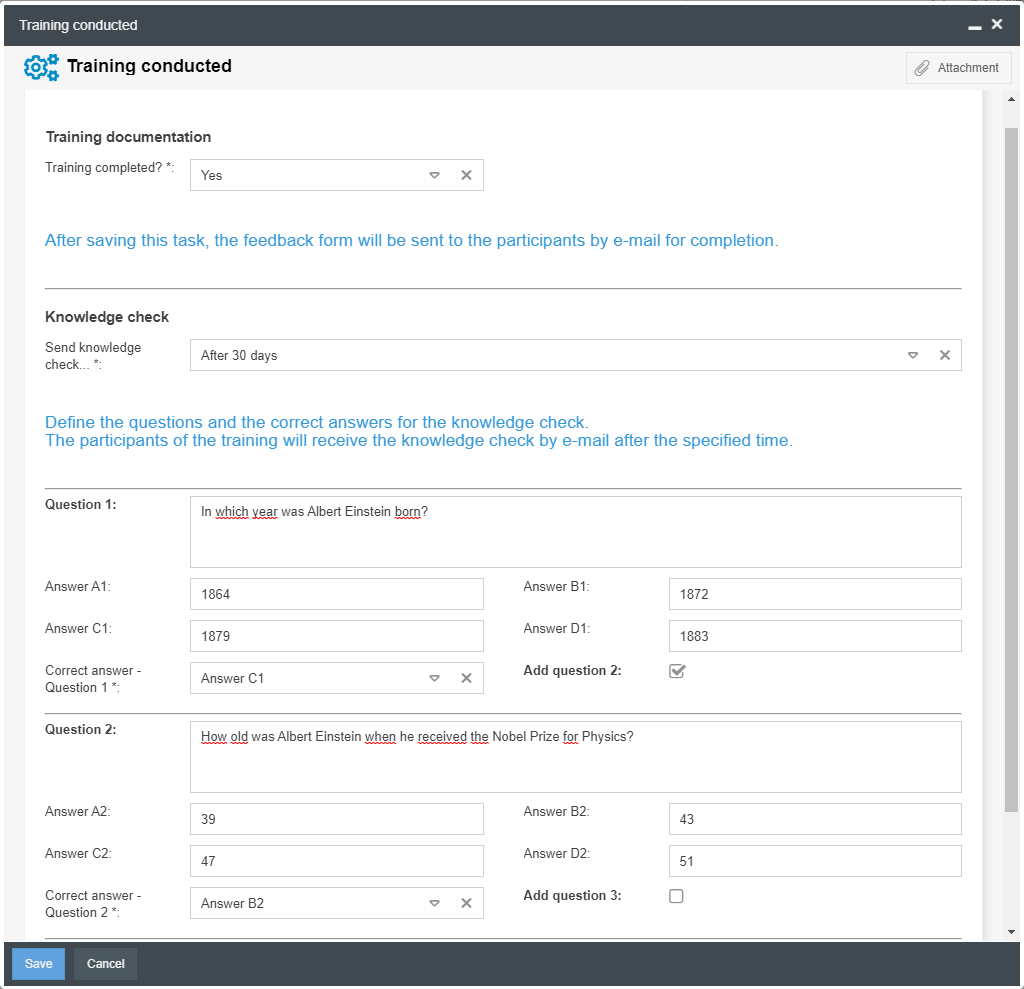Save the training task

tap(39, 964)
